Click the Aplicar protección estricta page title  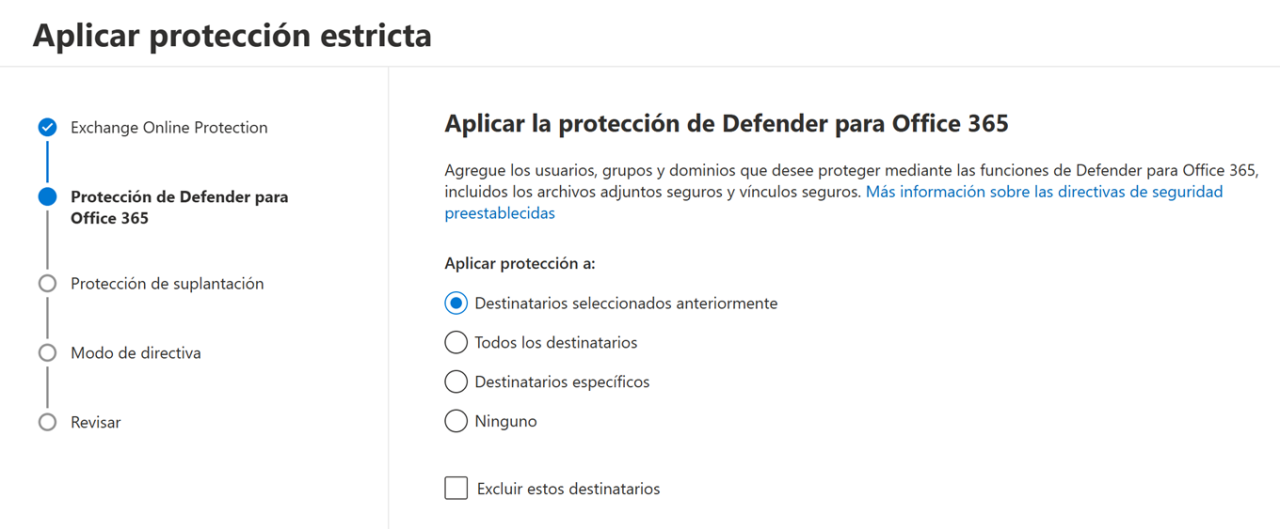pyautogui.click(x=232, y=36)
